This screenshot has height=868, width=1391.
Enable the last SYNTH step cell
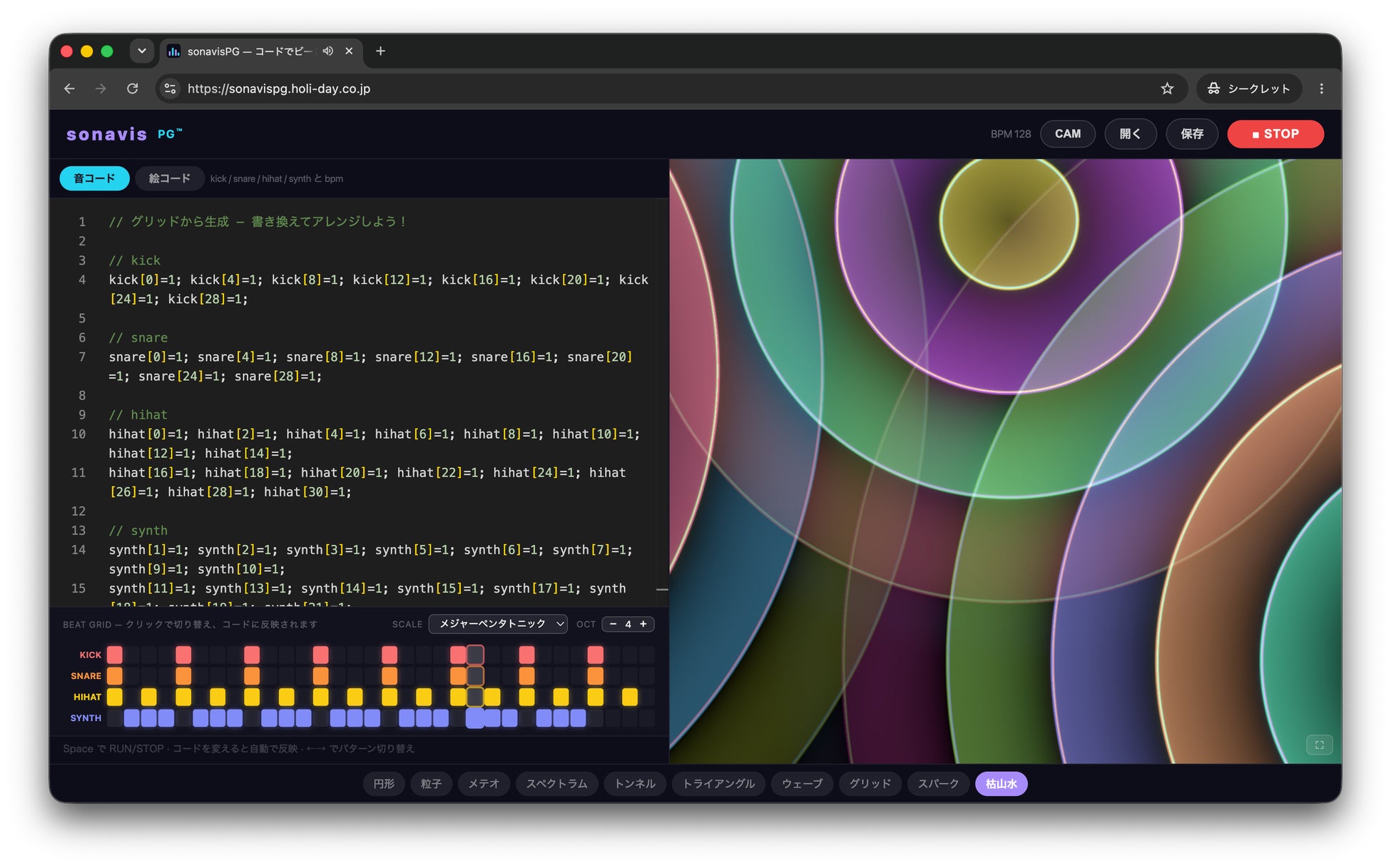[x=647, y=718]
